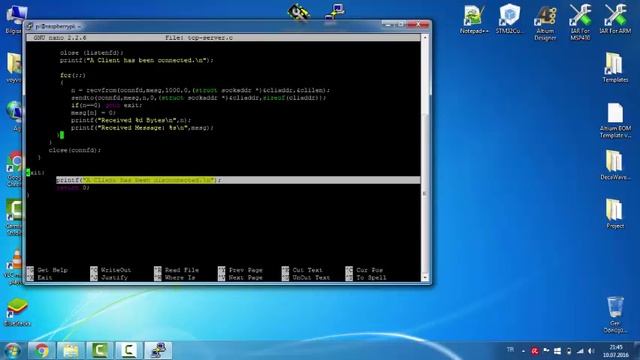Click 'Next Page' in nano shortcut bar
This screenshot has height=360, width=640.
[x=246, y=278]
